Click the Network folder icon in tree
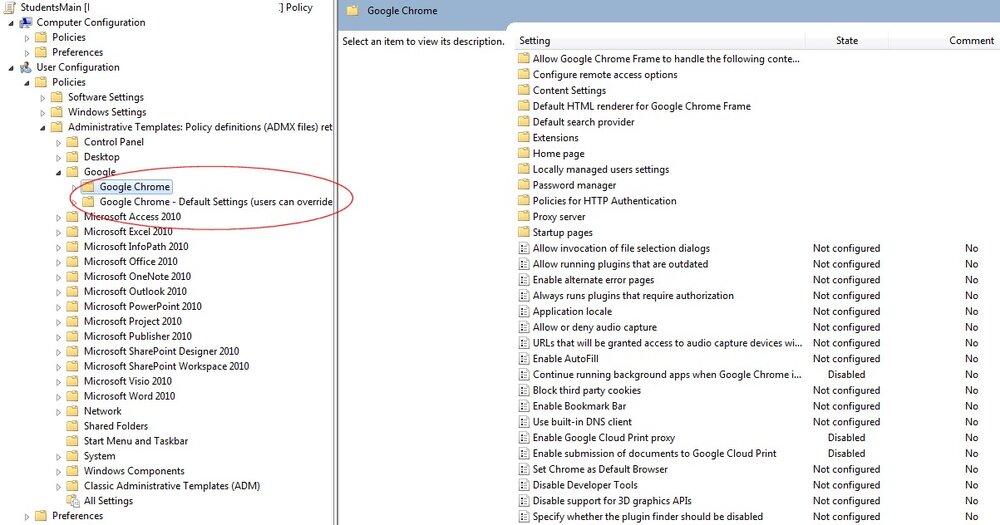 (73, 411)
